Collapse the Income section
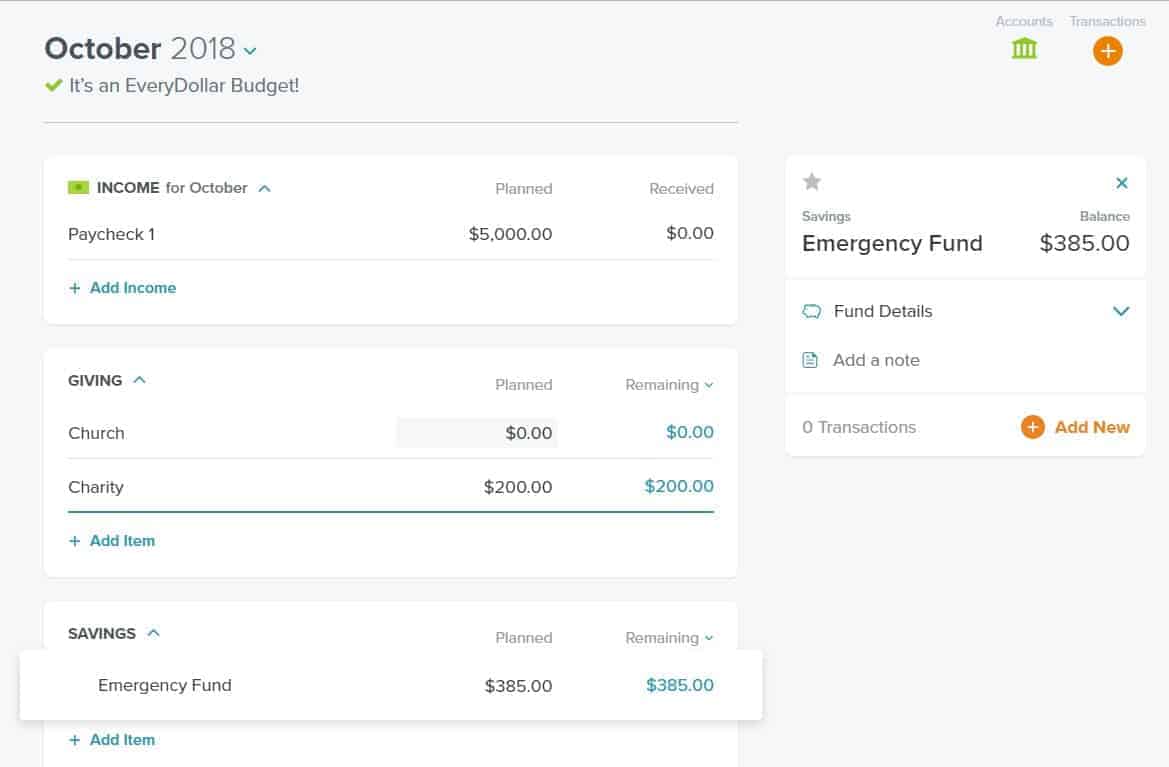 point(264,188)
